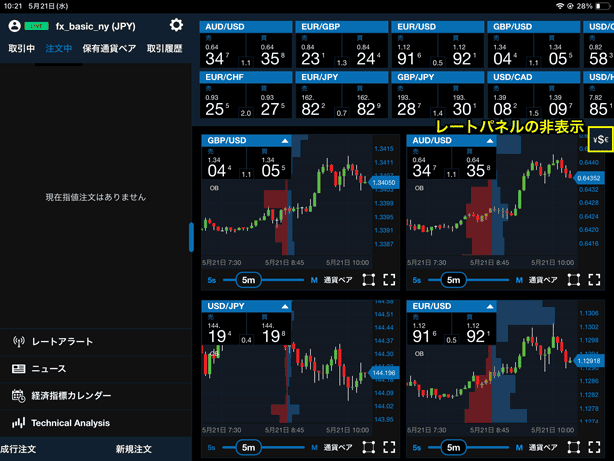Select M timeframe on EUR/USD chart
614x461 pixels.
click(519, 447)
